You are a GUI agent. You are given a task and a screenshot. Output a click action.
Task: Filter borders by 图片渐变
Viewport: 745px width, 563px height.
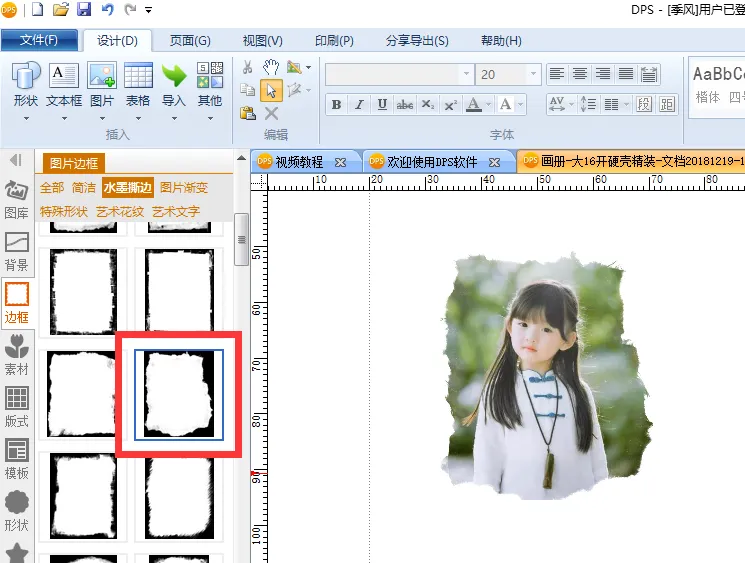point(184,188)
